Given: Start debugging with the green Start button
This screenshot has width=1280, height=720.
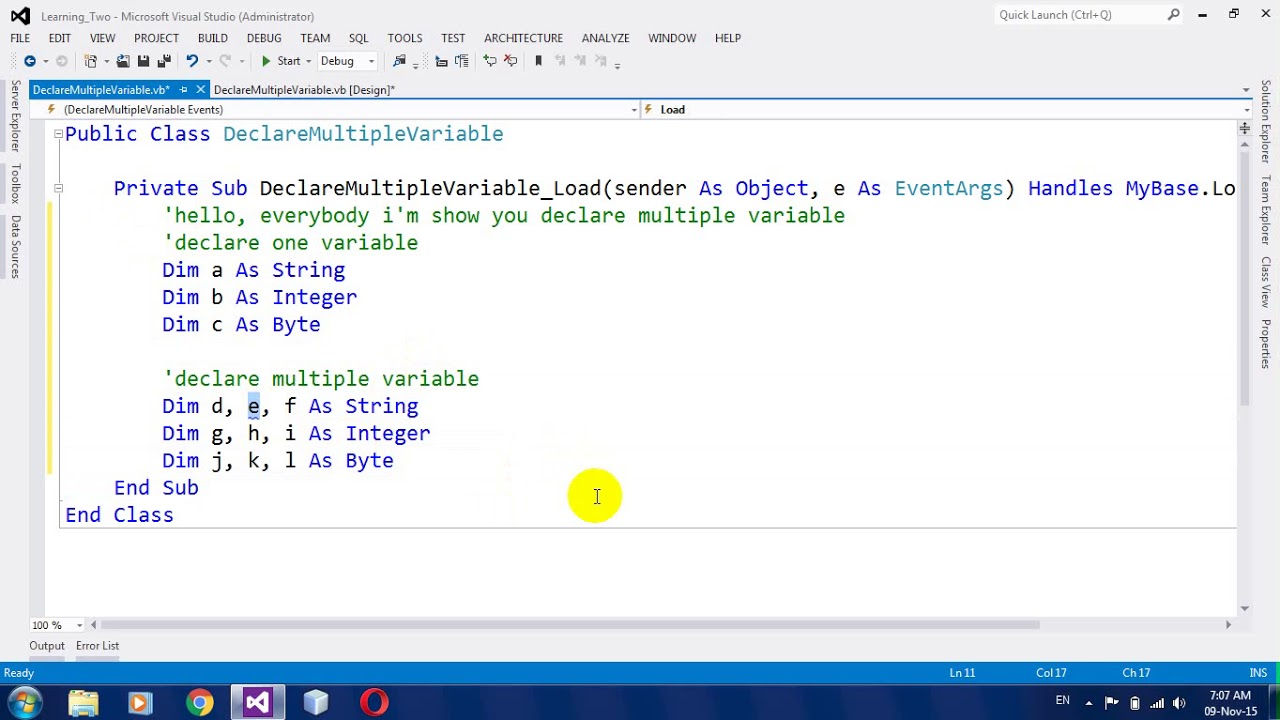Looking at the screenshot, I should (281, 61).
